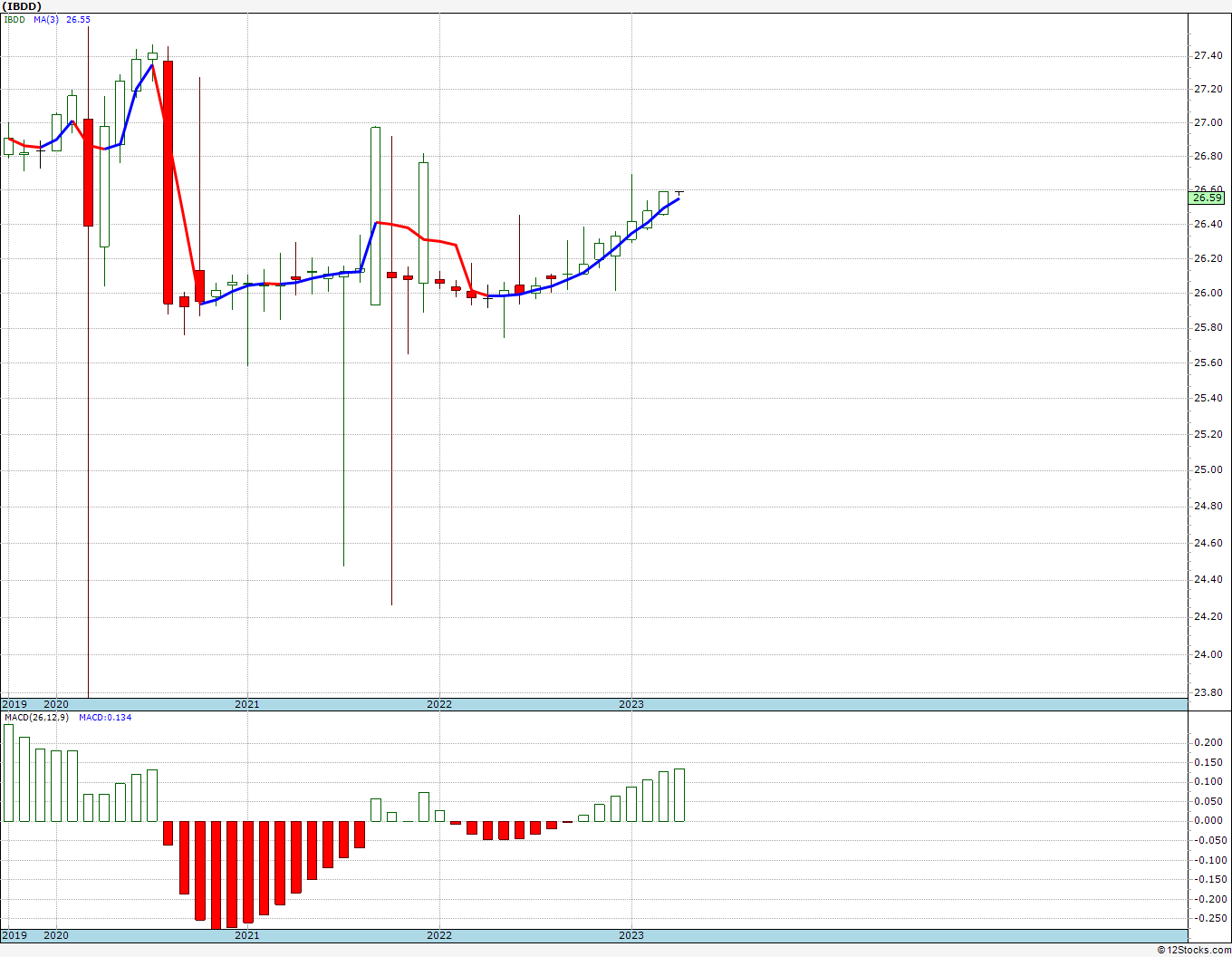Click the 0.000 MACD axis label

click(1208, 820)
